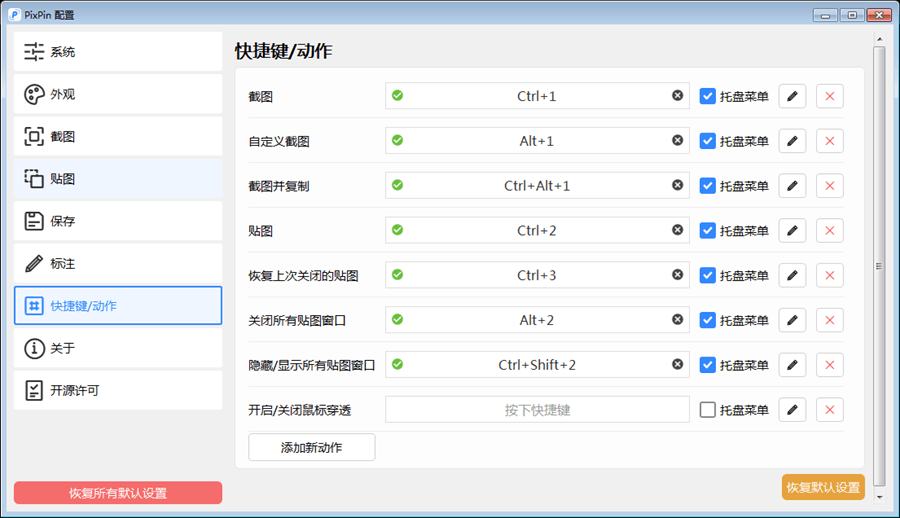Edit the 恢复上次关闭的贴图 action
This screenshot has height=518, width=900.
[792, 275]
